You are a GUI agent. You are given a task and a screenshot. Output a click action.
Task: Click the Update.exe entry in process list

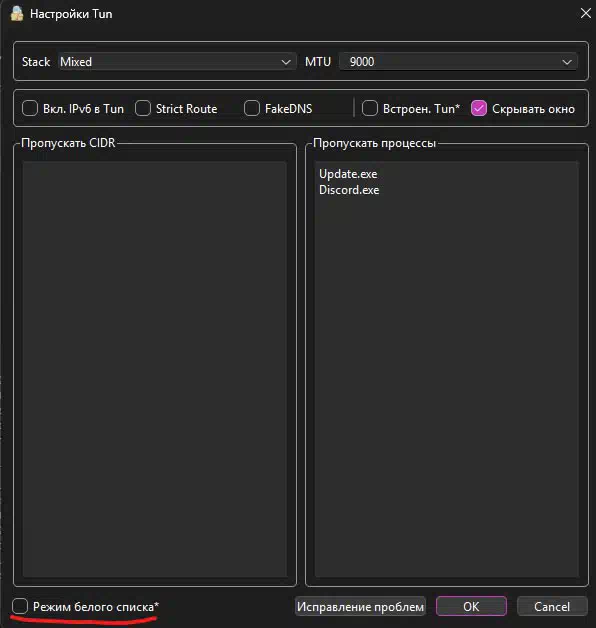click(x=348, y=174)
